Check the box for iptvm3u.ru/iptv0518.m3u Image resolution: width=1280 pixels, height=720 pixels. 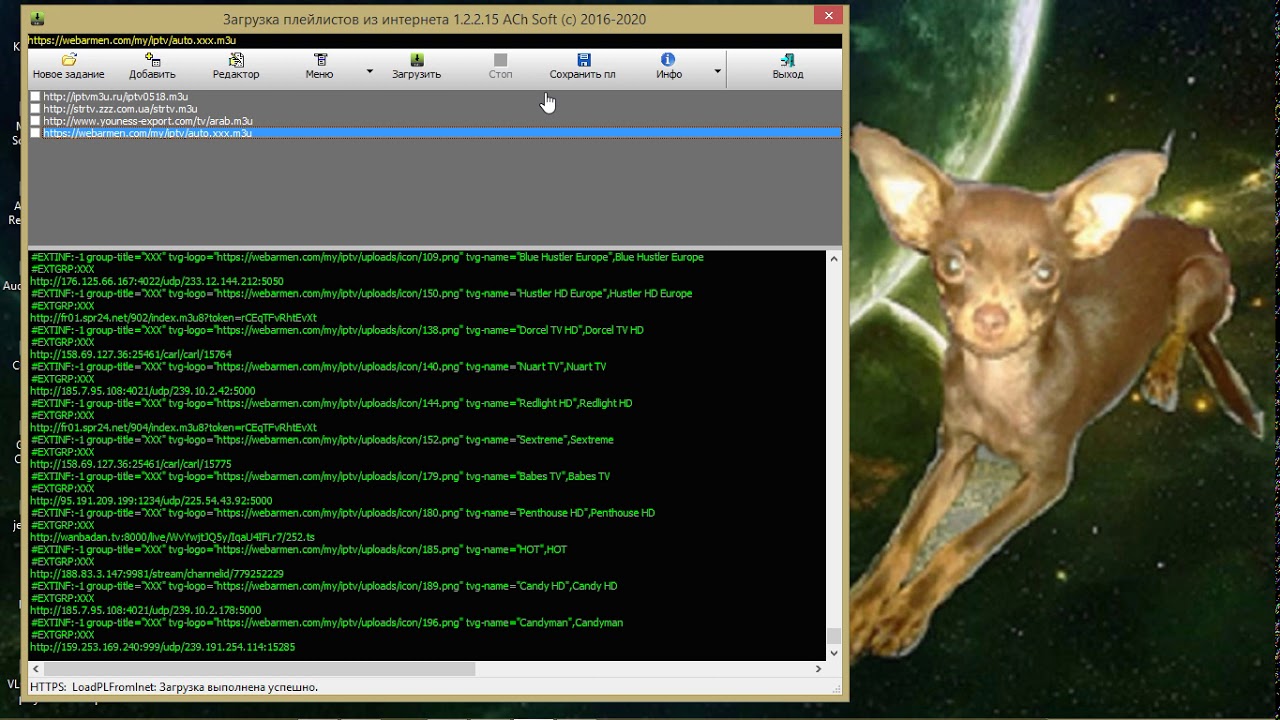(x=36, y=97)
